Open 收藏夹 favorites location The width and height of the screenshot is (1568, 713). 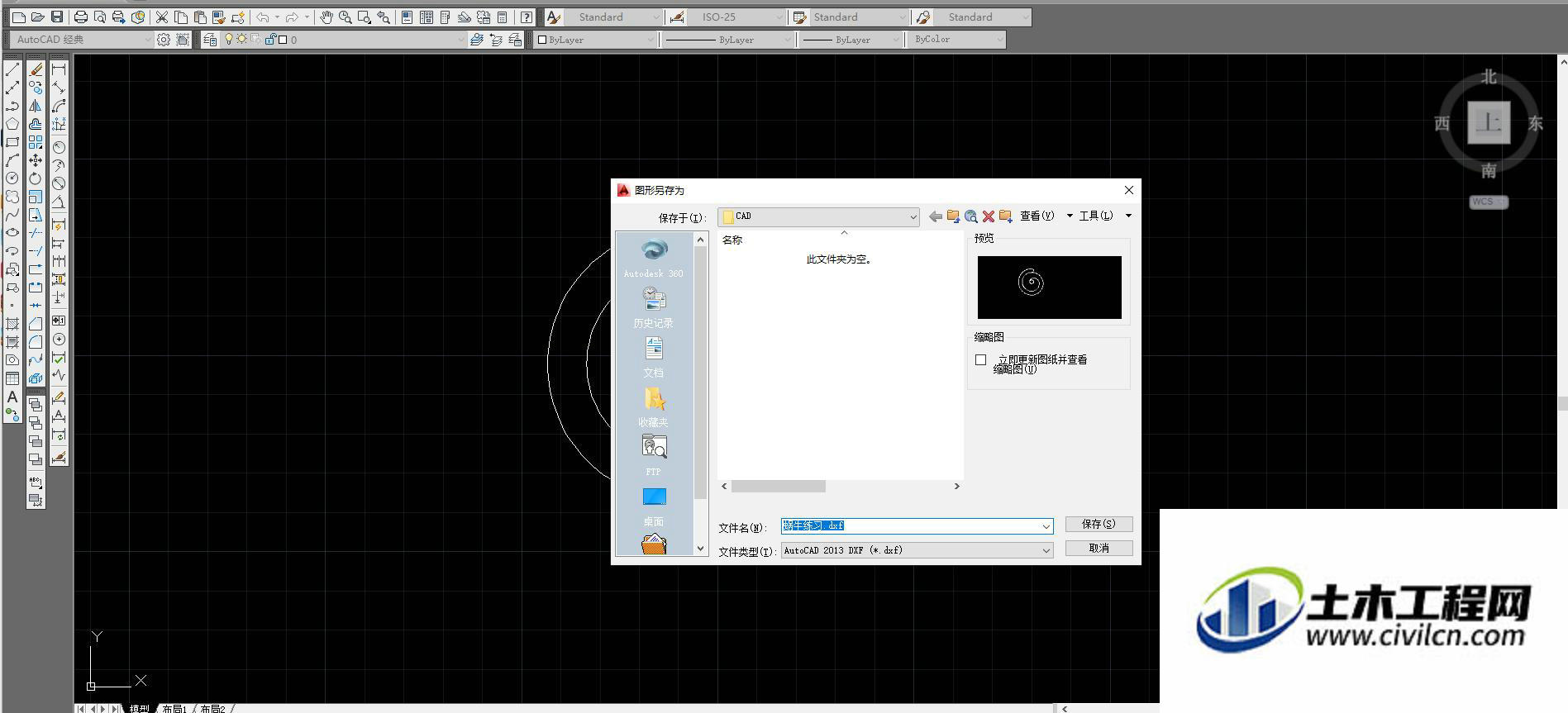click(654, 406)
